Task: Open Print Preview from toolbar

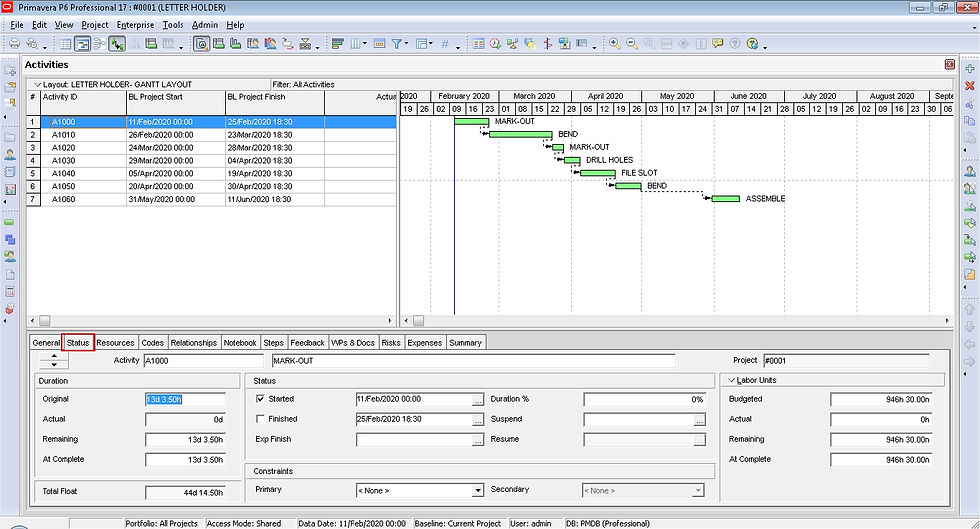Action: point(31,44)
